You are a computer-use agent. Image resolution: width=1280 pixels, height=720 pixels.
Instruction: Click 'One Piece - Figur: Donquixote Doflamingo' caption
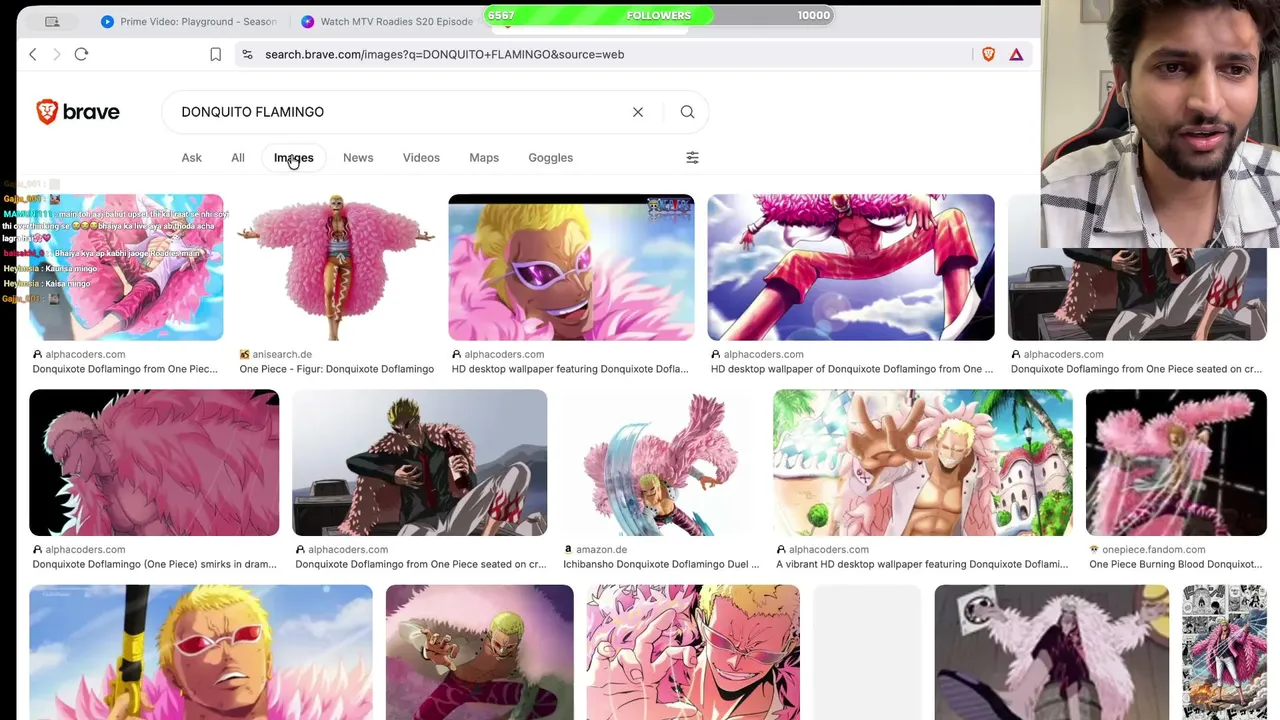coord(337,369)
